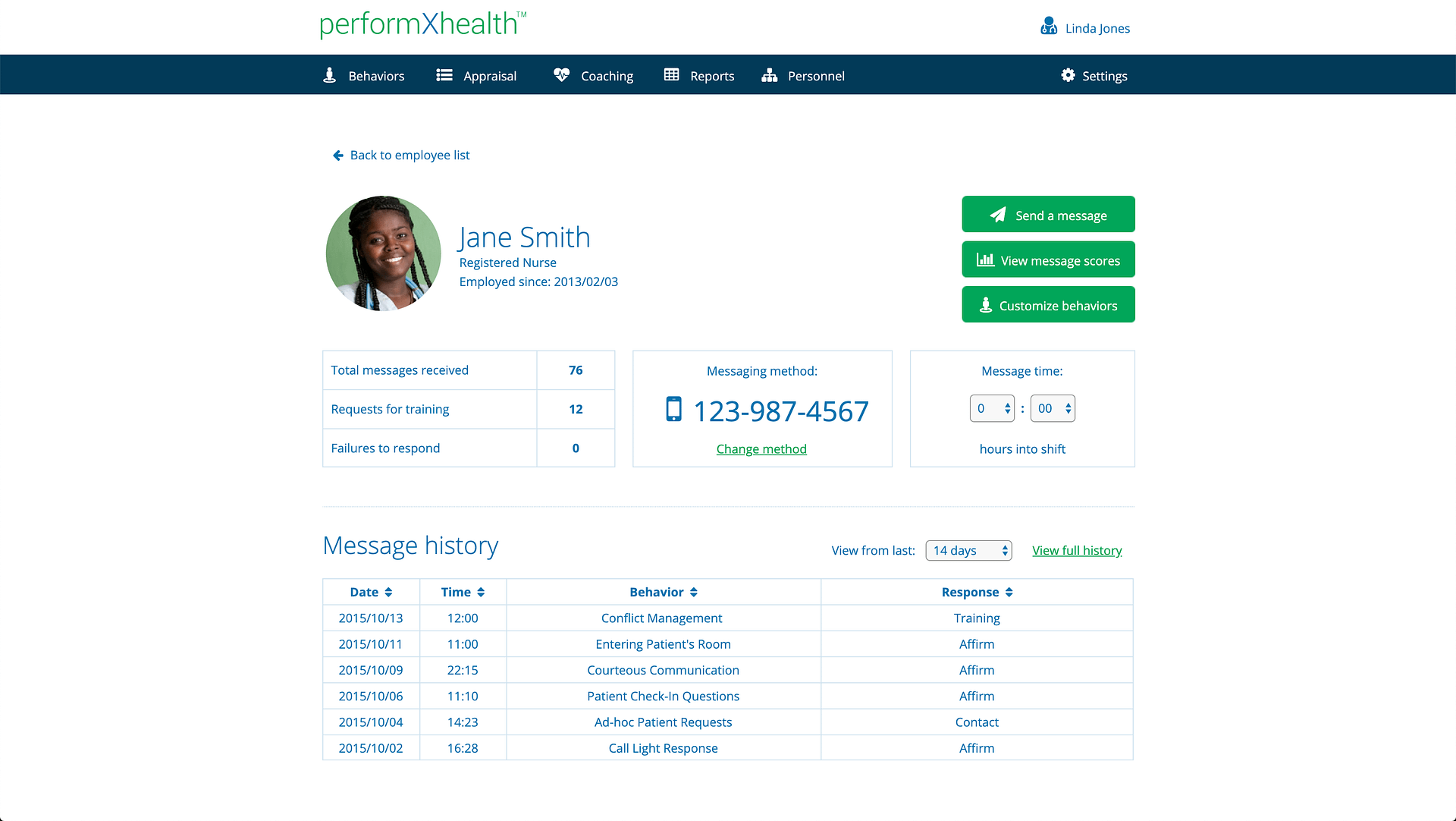Click the Conflict Management behavior cell

[x=662, y=618]
